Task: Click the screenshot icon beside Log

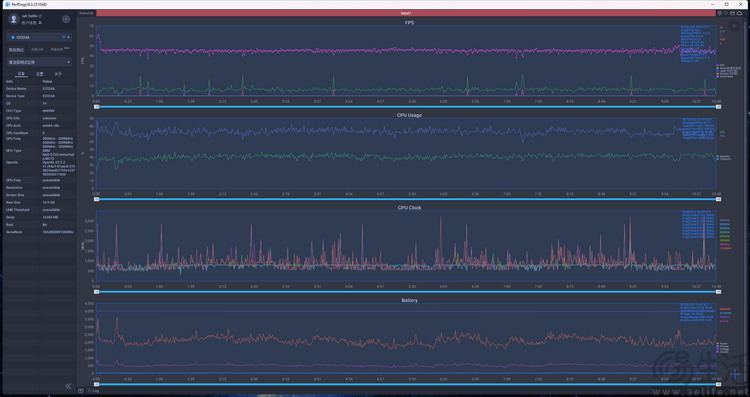Action: tap(81, 391)
